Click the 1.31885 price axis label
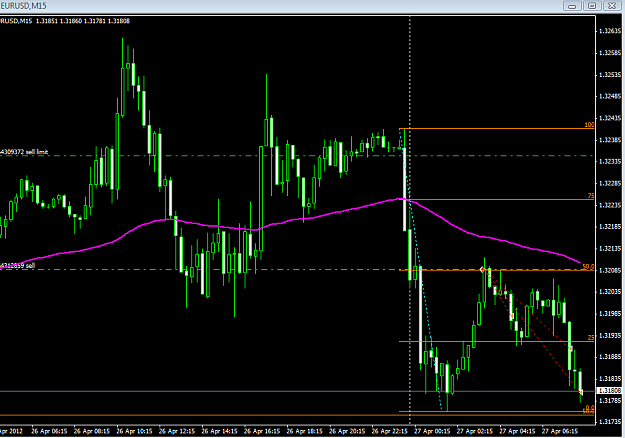The image size is (625, 438). click(610, 357)
